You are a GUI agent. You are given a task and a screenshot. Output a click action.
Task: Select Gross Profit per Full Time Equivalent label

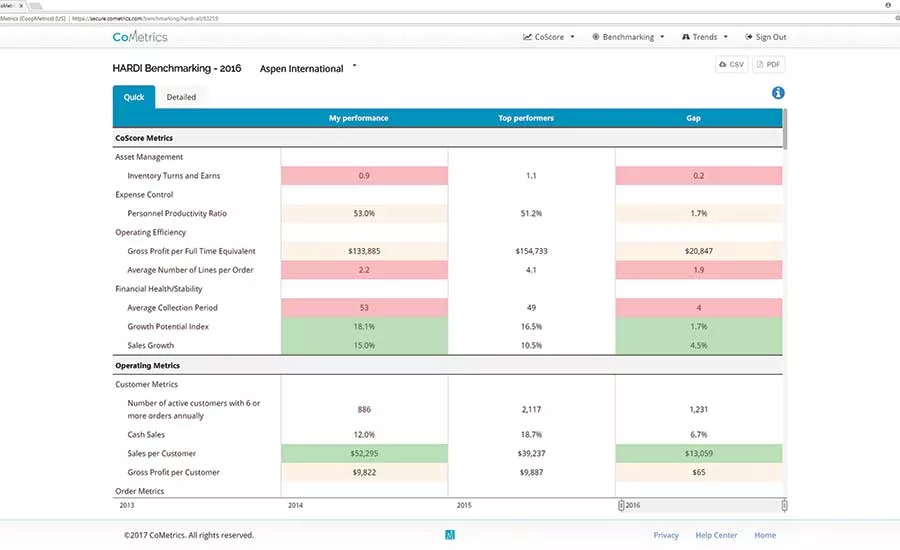[x=191, y=251]
